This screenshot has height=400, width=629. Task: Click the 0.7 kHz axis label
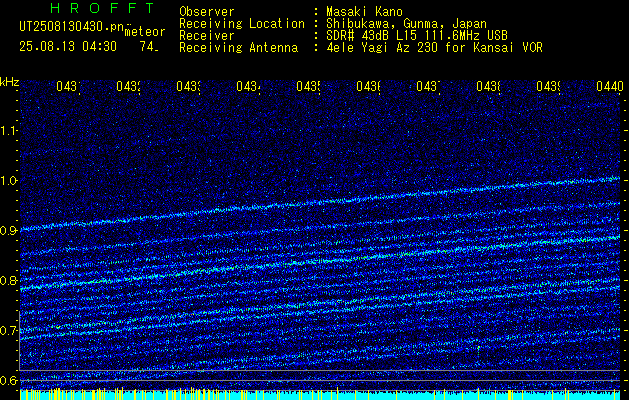[8, 331]
